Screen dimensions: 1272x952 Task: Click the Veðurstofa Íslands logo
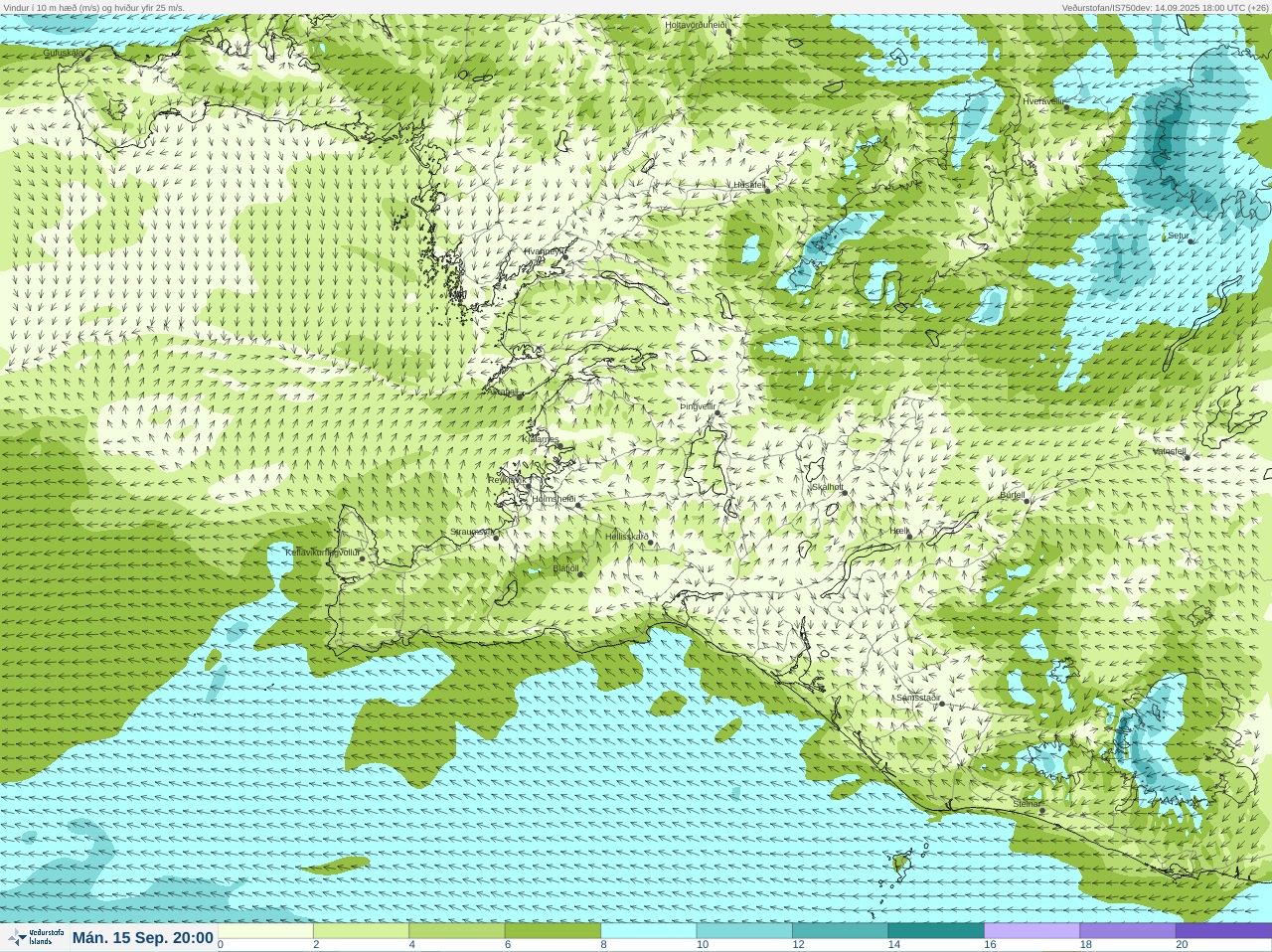pos(35,937)
